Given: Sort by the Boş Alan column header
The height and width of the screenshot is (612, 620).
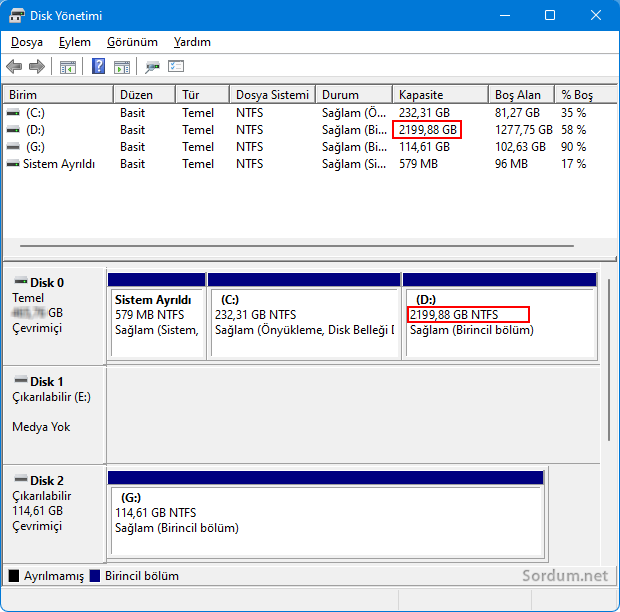Looking at the screenshot, I should coord(522,95).
